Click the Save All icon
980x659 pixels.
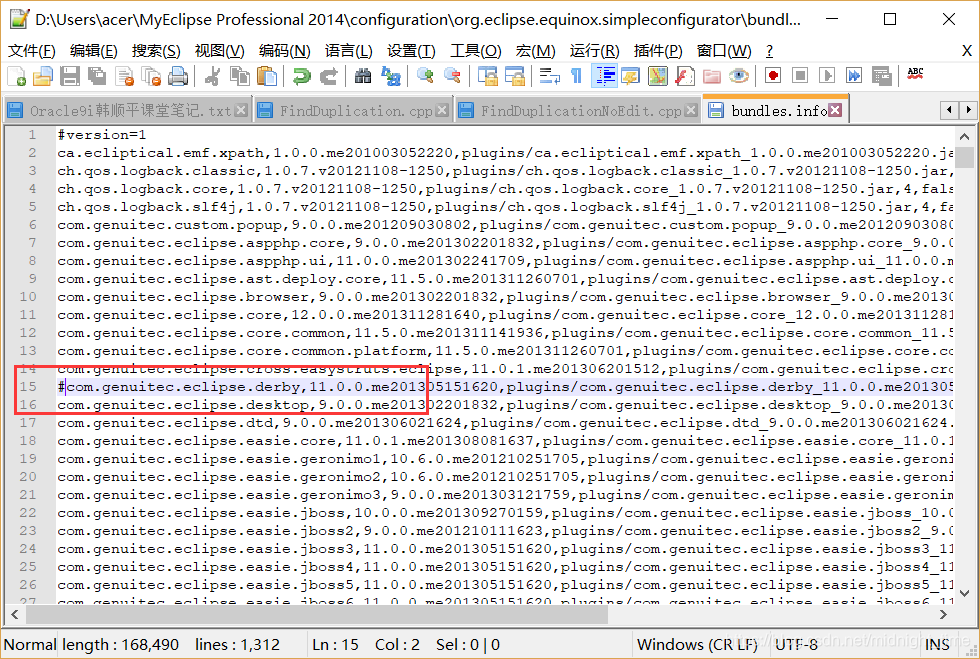pyautogui.click(x=97, y=76)
